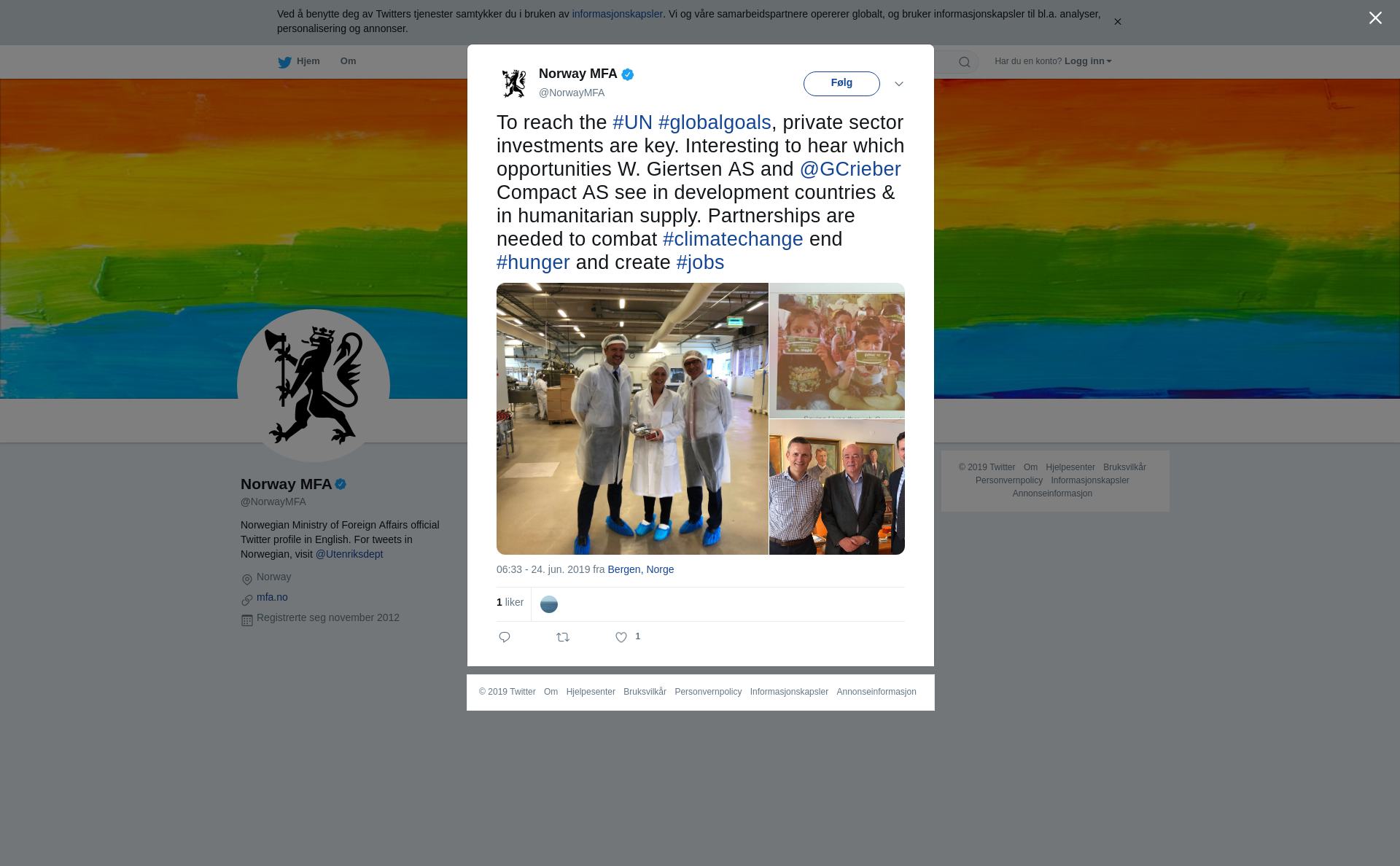Open the children photo thumbnail
1400x866 pixels.
coord(837,351)
